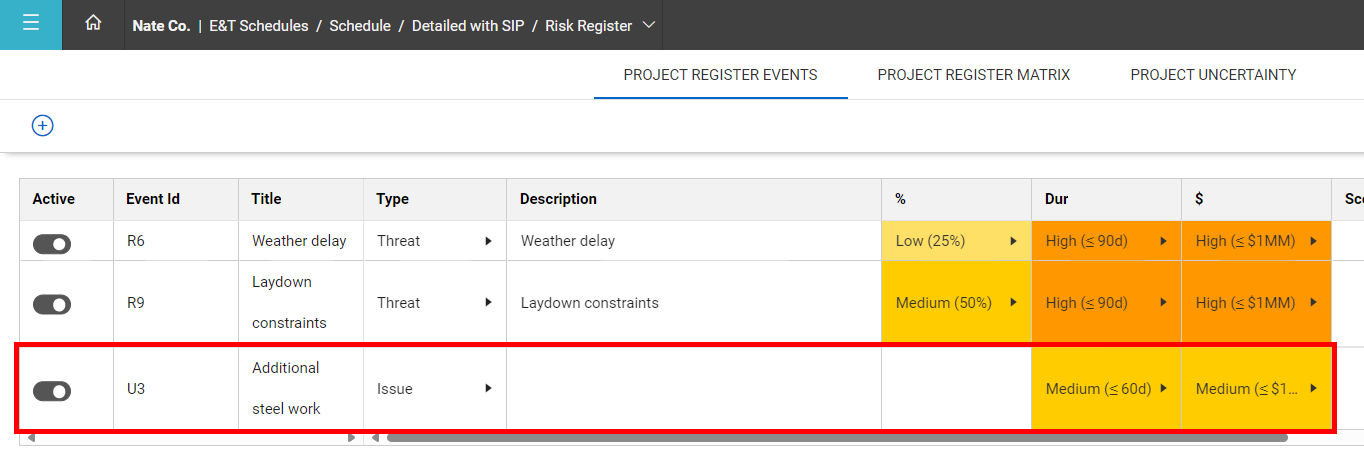Click the Detailed with SIP breadcrumb link
The image size is (1364, 450).
468,26
